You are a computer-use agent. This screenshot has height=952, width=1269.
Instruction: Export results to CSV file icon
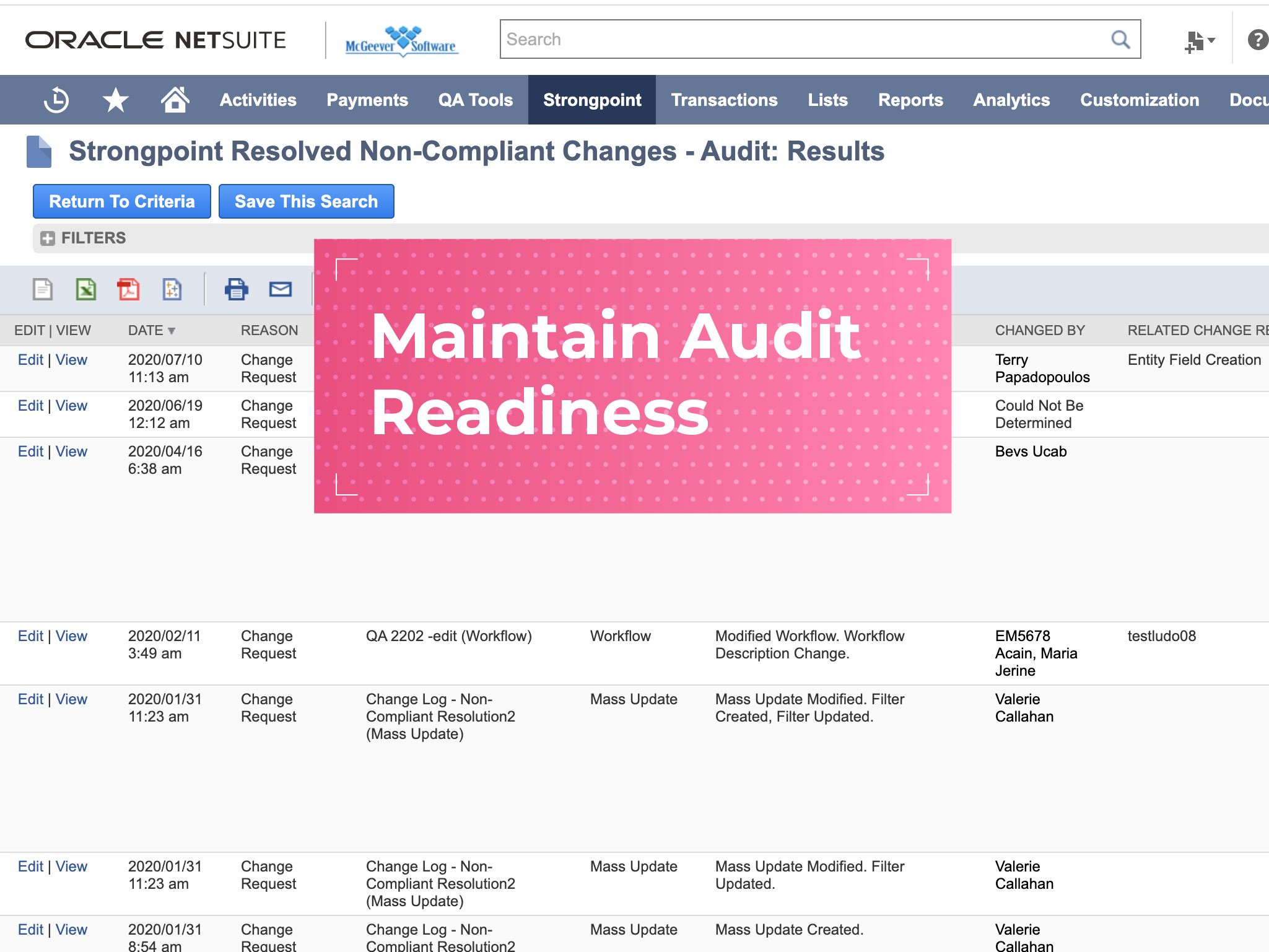point(43,289)
